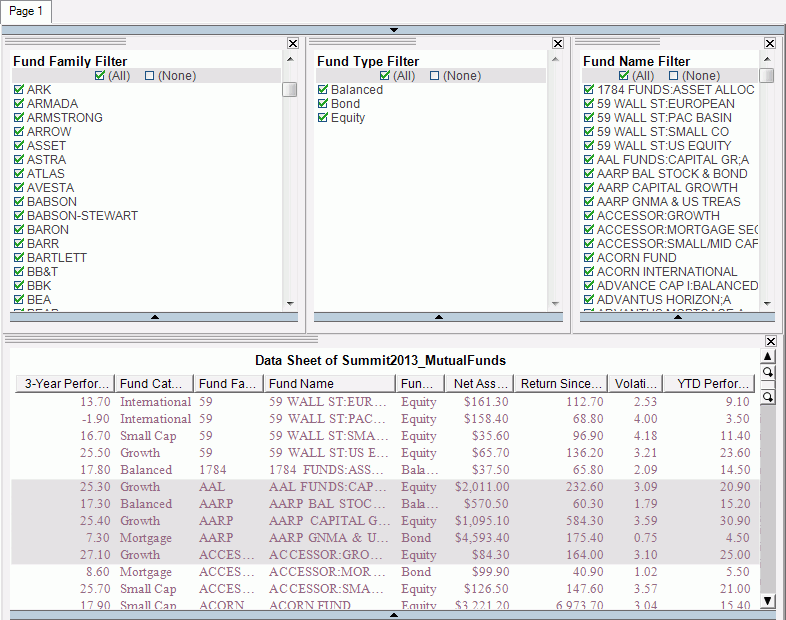Uncheck the ARK fund family
The height and width of the screenshot is (620, 786).
point(19,90)
